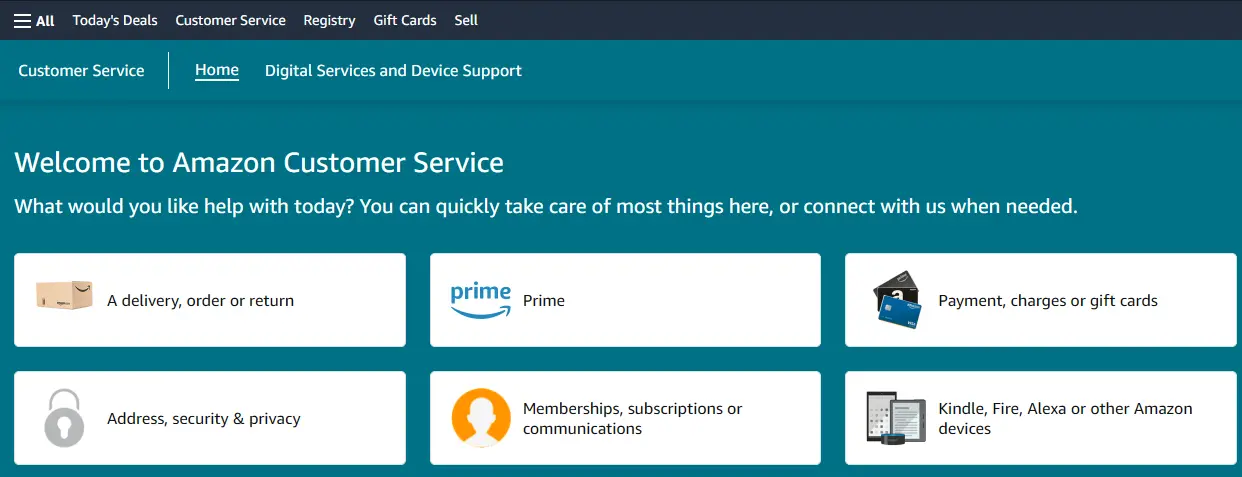
Task: Click the orange profile avatar icon
Action: 481,418
